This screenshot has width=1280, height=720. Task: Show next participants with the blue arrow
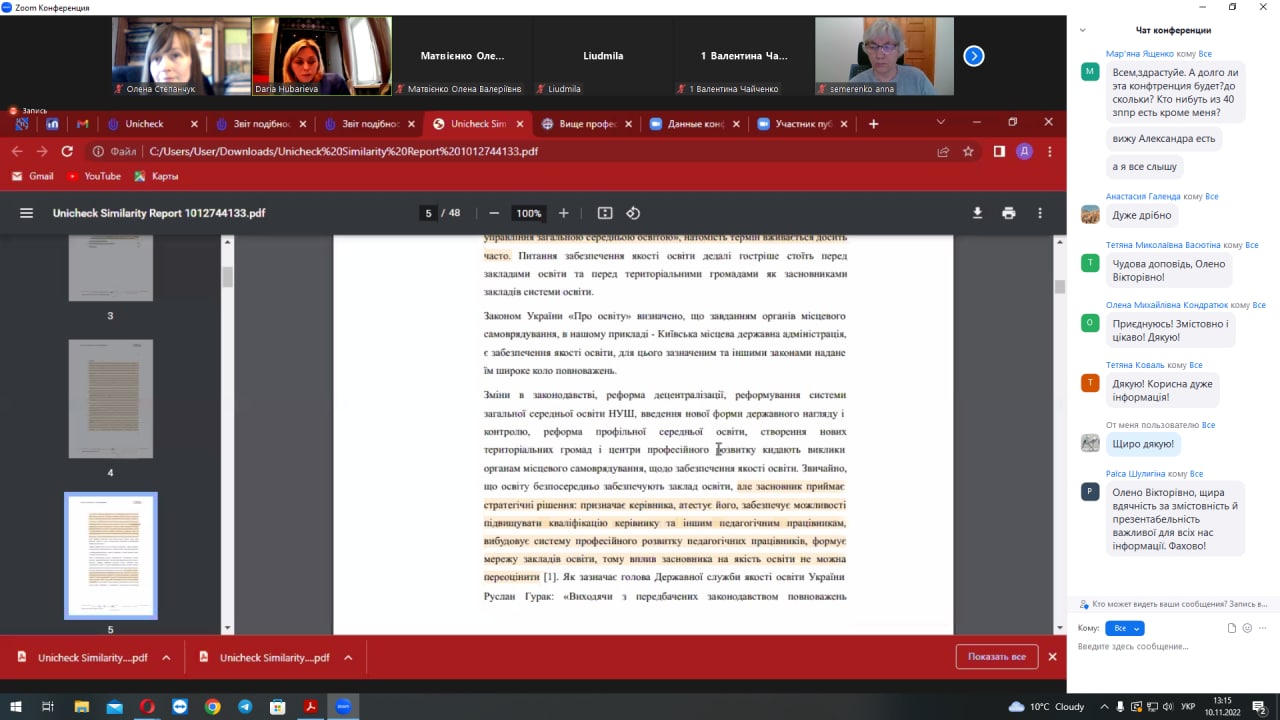(974, 56)
